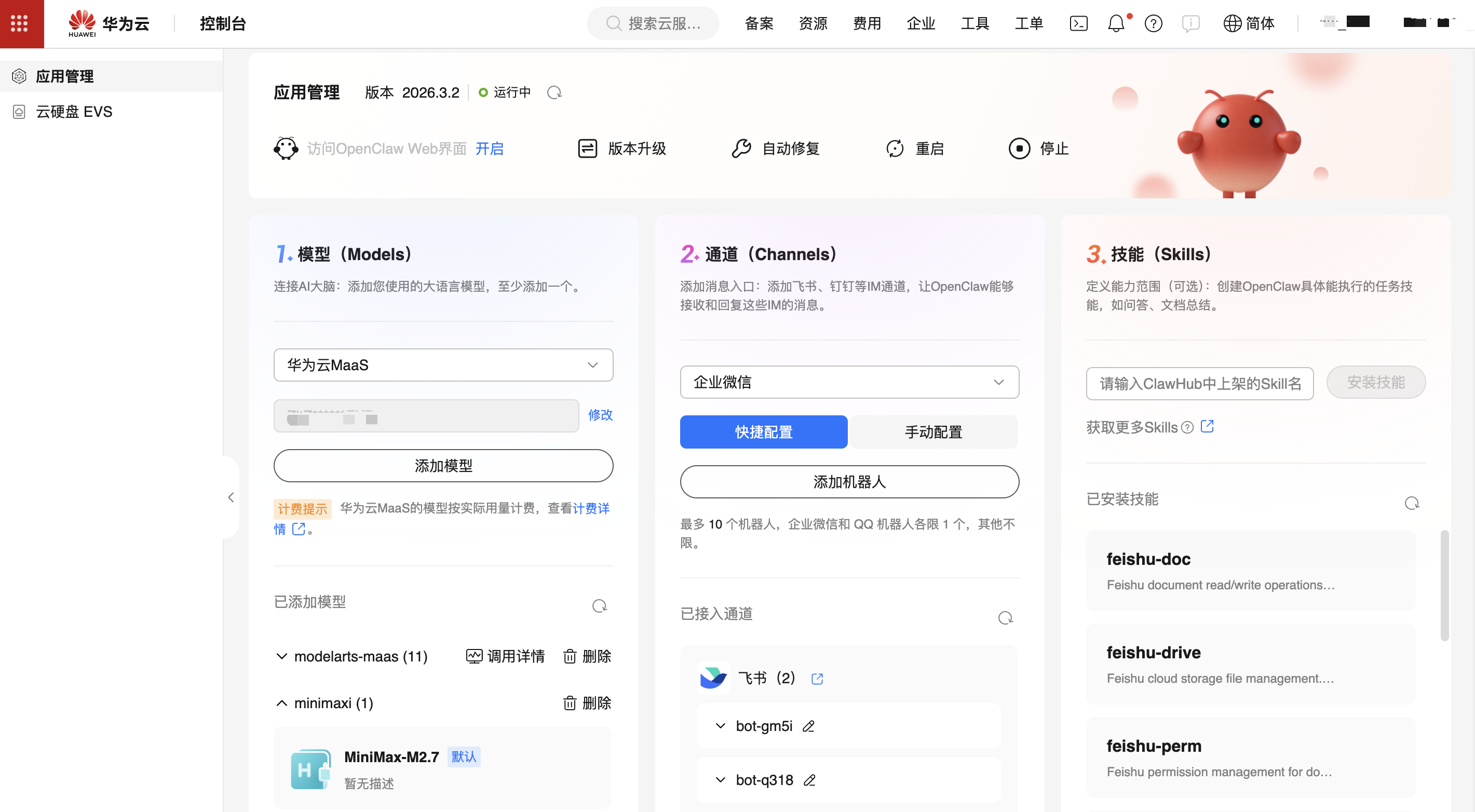Click the trash icon for modelarts-maas

coord(569,656)
